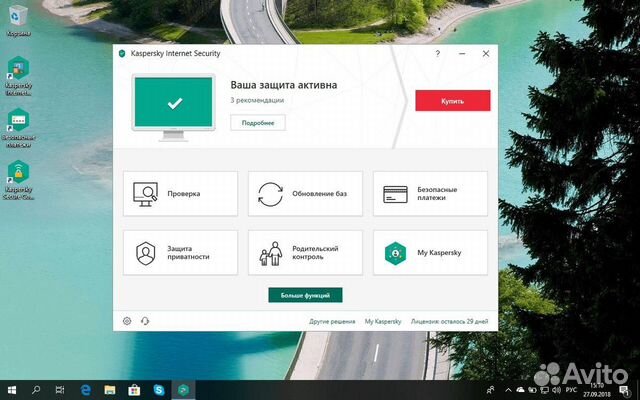Click the green monitor protection status image
This screenshot has width=640, height=400.
point(173,107)
